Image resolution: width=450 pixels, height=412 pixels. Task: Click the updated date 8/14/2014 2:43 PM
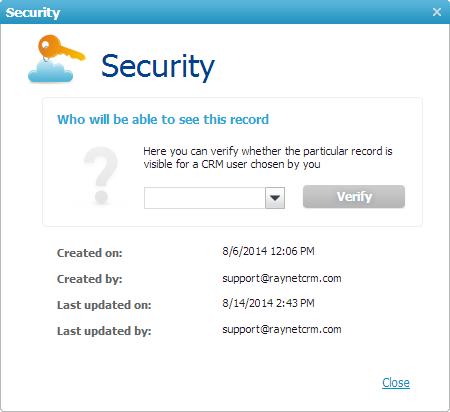click(268, 303)
